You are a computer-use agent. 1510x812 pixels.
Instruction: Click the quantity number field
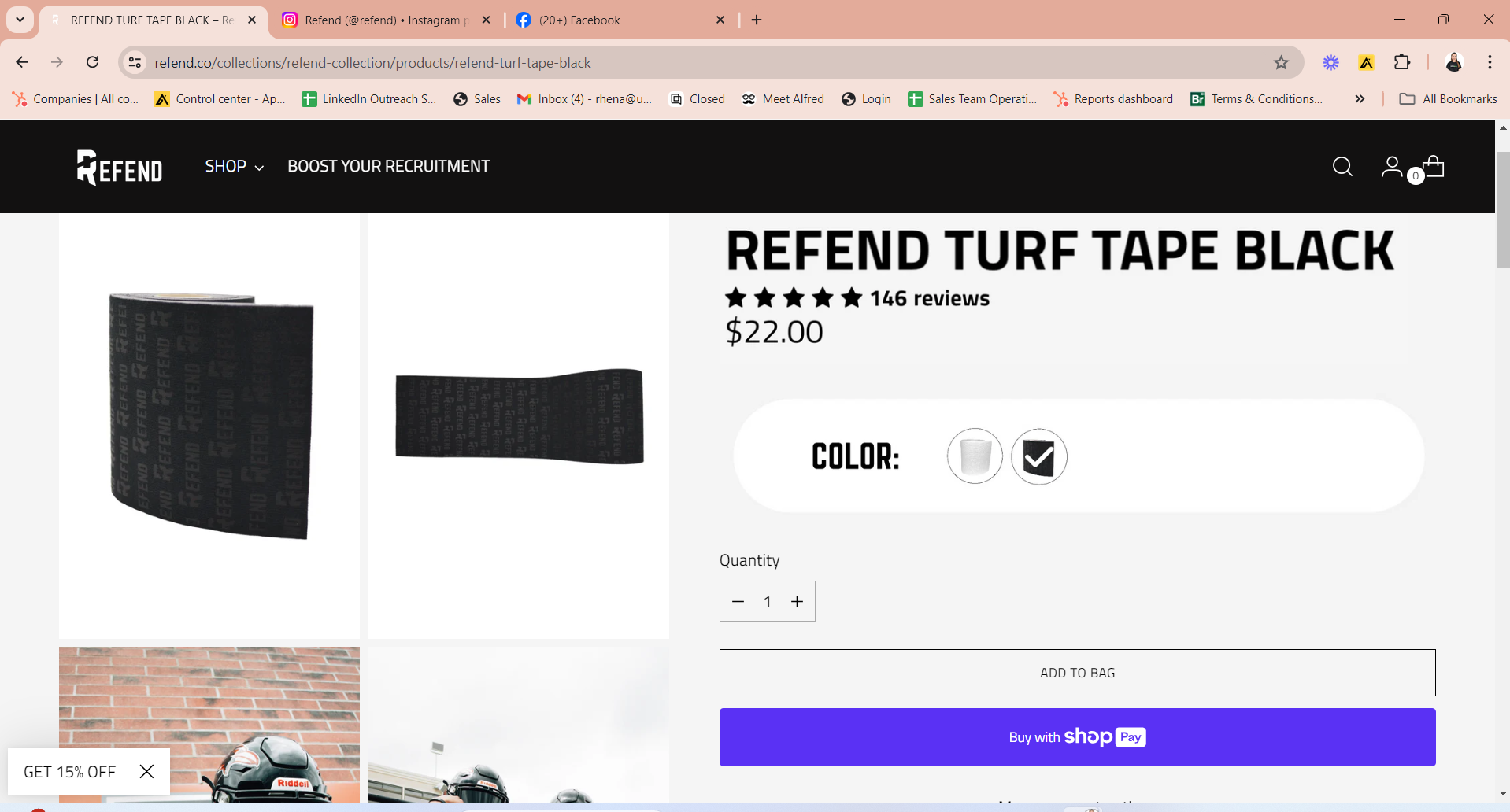(x=768, y=602)
